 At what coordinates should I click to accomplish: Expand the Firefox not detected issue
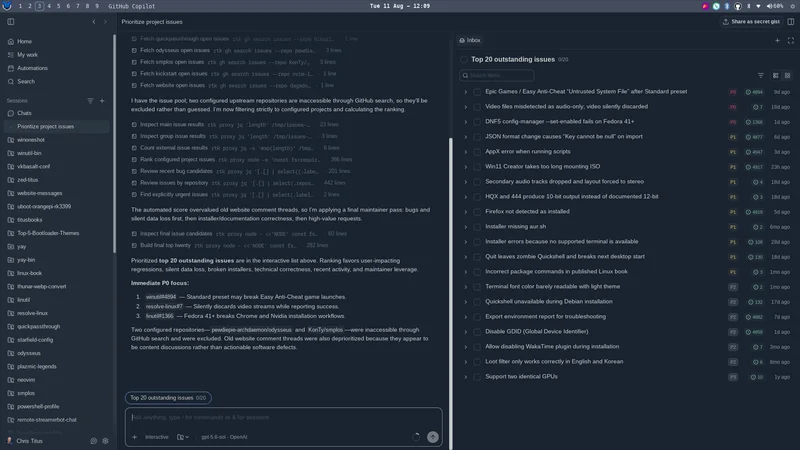pyautogui.click(x=465, y=212)
